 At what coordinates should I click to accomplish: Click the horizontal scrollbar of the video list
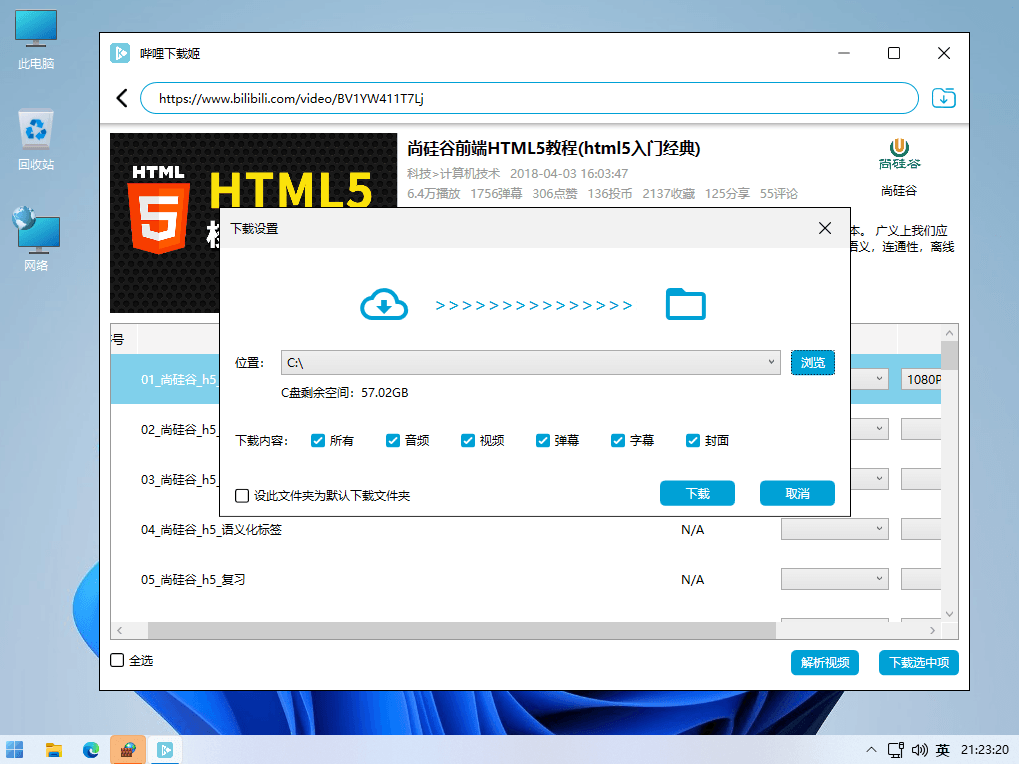click(461, 630)
